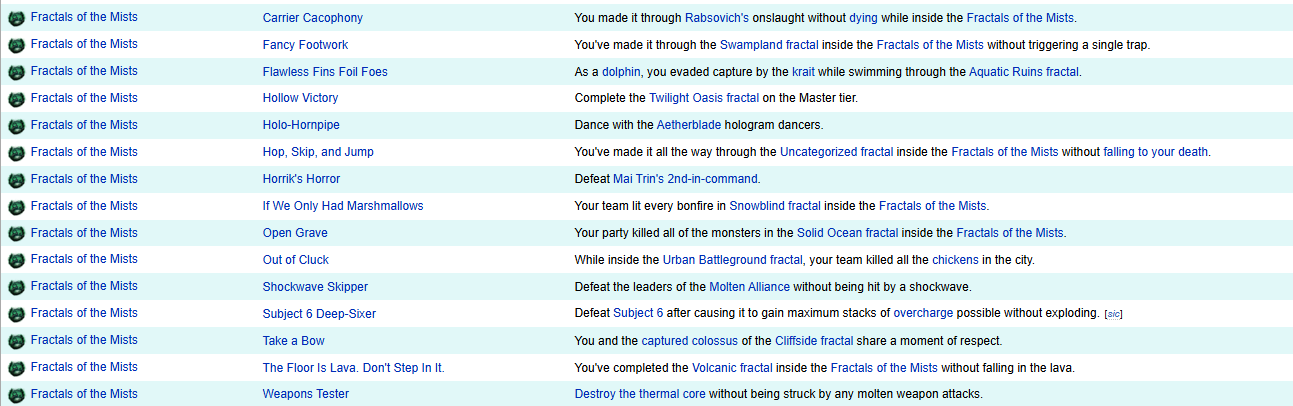Click the icon in the Holo-Hornpipe row
1293x406 pixels.
pos(15,126)
